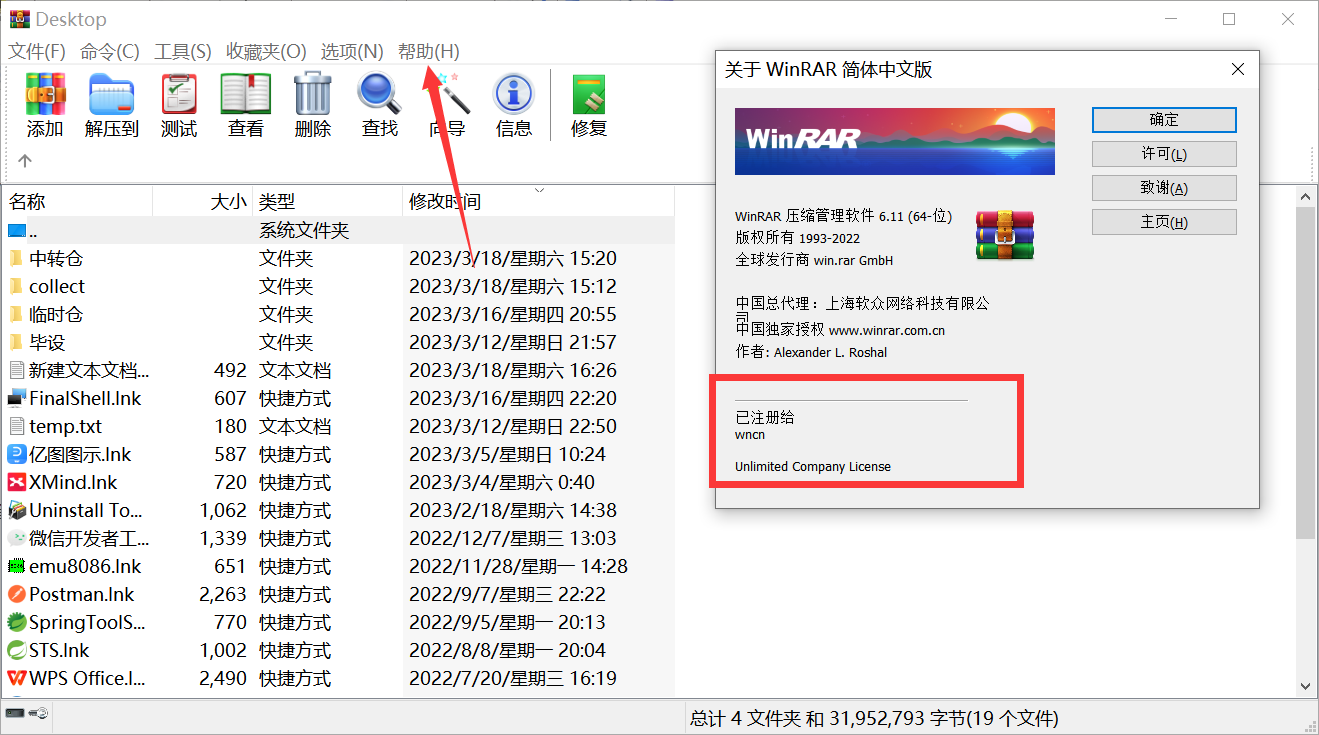Click the WinRAR banner image in the About dialog

tap(894, 141)
